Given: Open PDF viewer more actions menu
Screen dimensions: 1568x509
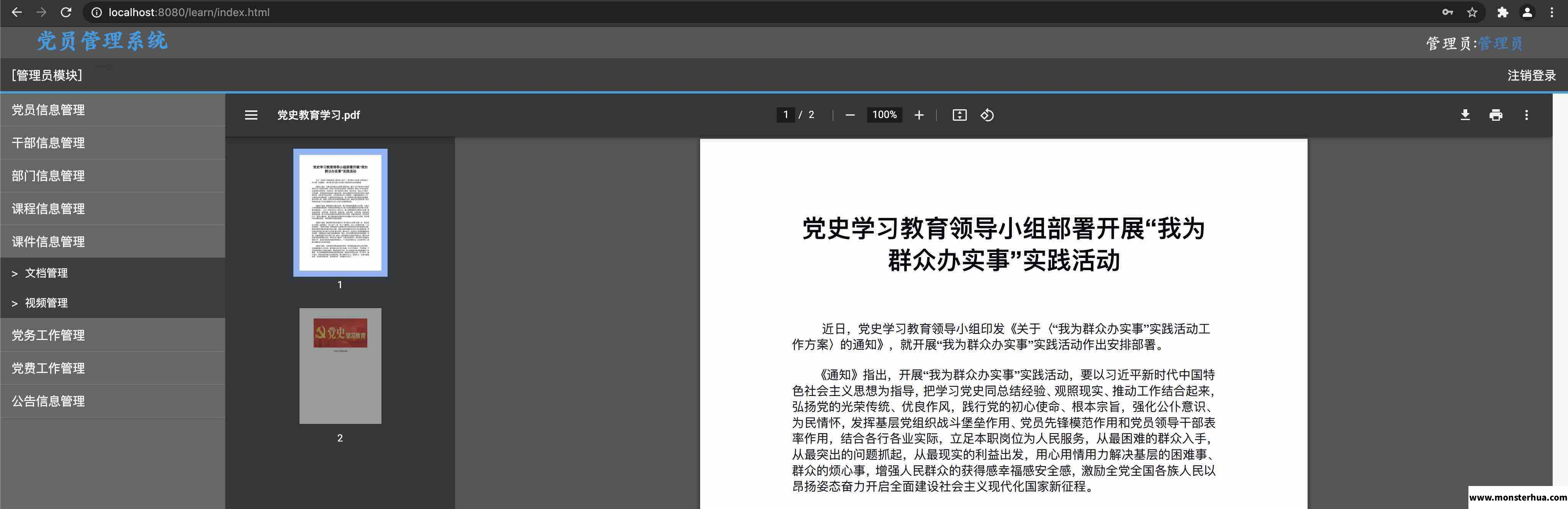Looking at the screenshot, I should coord(1526,115).
